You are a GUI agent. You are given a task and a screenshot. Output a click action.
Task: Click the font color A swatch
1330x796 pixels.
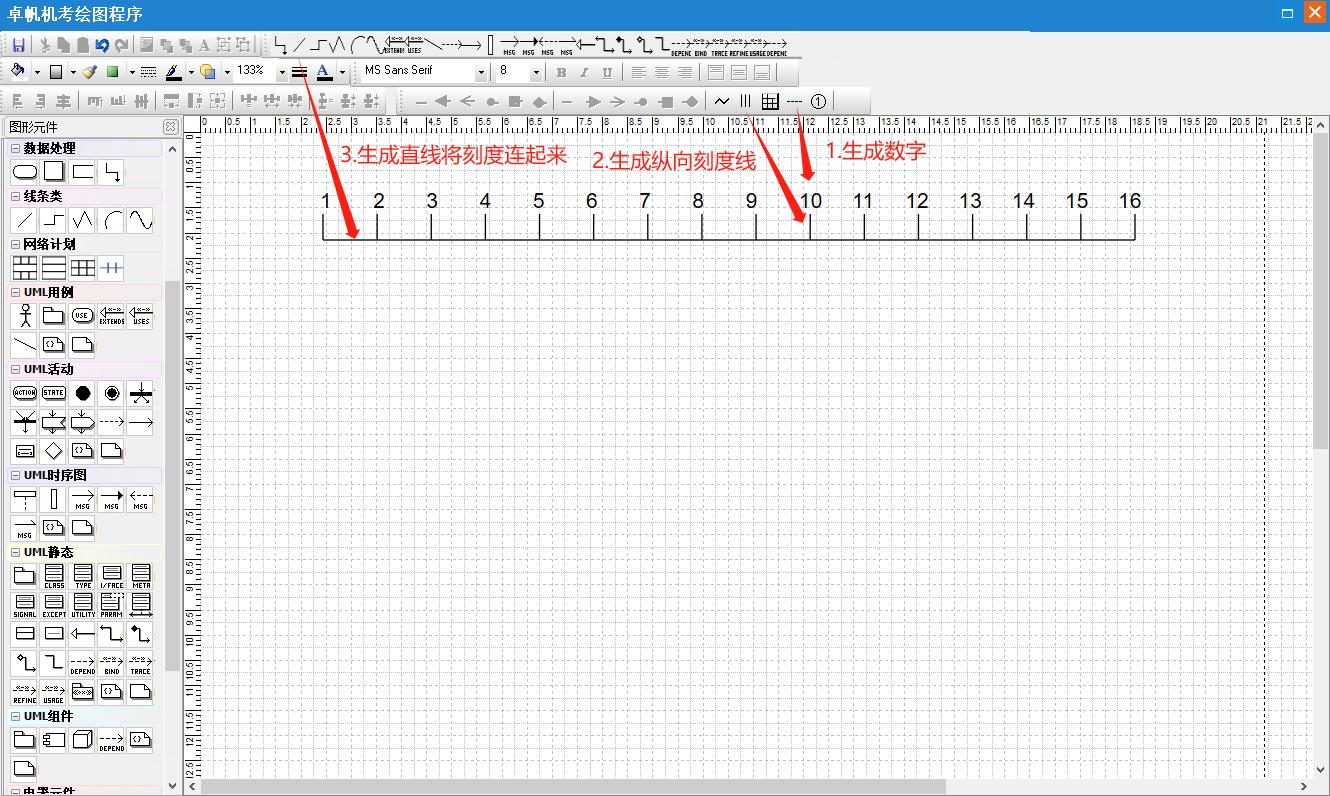click(x=324, y=72)
